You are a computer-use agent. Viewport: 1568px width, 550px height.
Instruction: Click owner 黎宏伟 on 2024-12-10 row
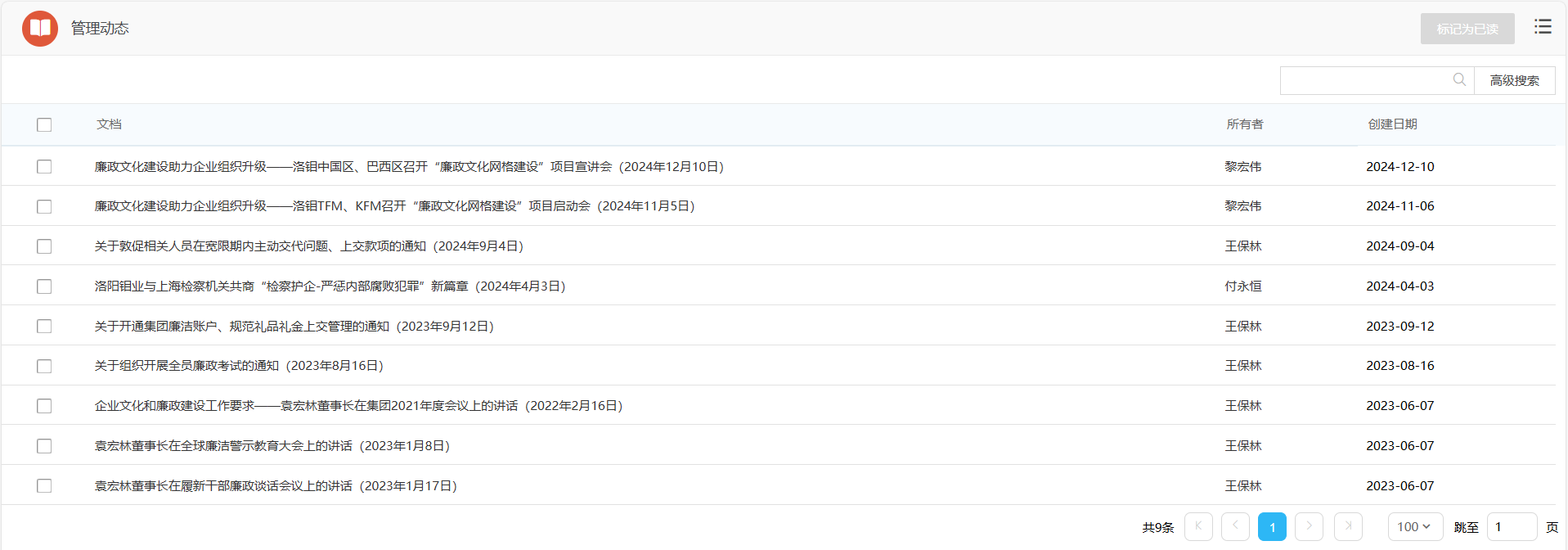click(1243, 166)
